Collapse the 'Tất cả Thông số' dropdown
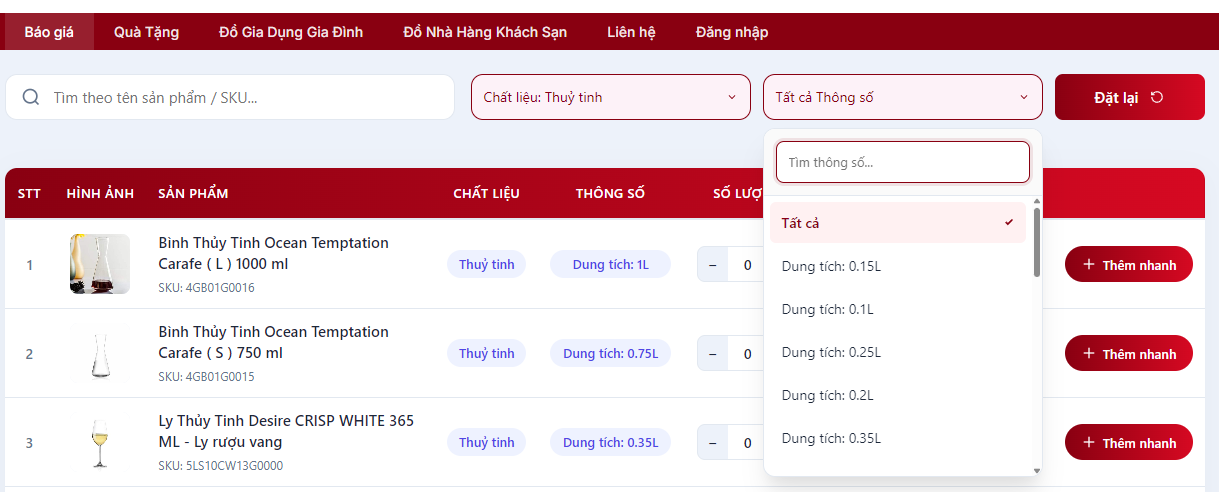The height and width of the screenshot is (492, 1219). point(902,97)
